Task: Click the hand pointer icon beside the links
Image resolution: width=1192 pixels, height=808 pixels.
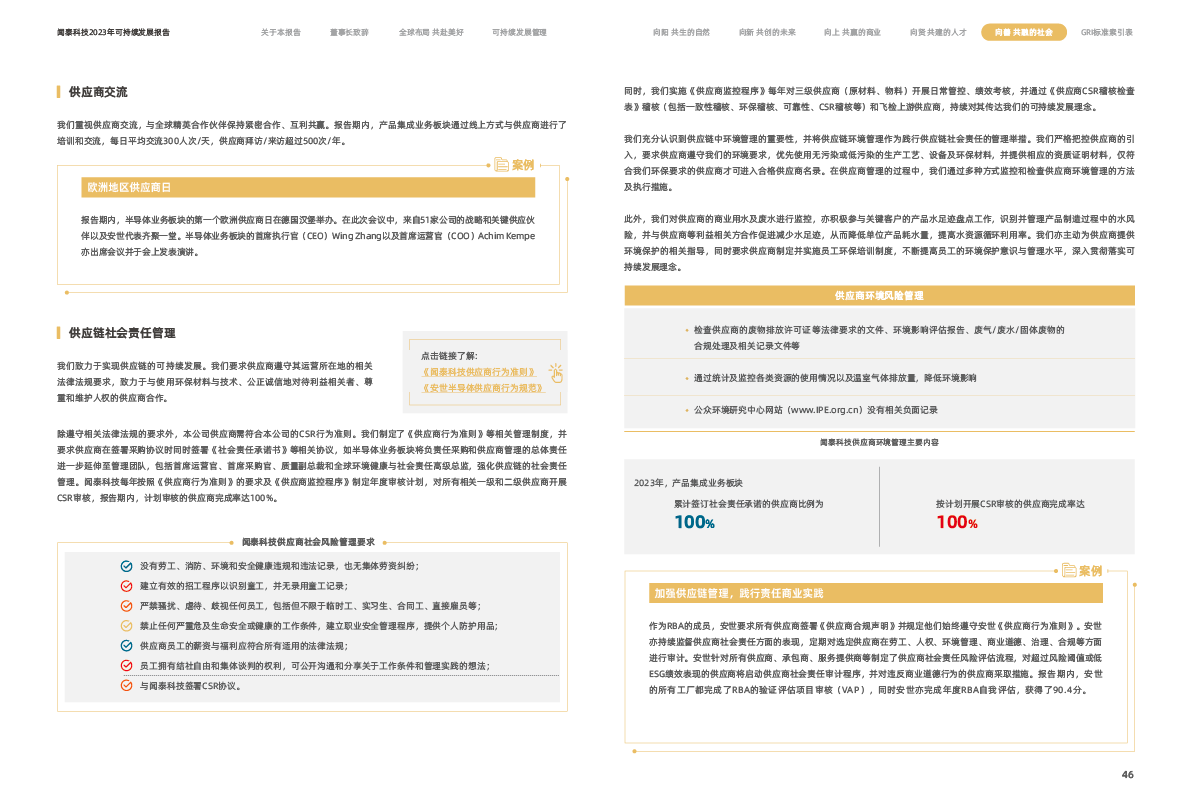Action: coord(555,372)
